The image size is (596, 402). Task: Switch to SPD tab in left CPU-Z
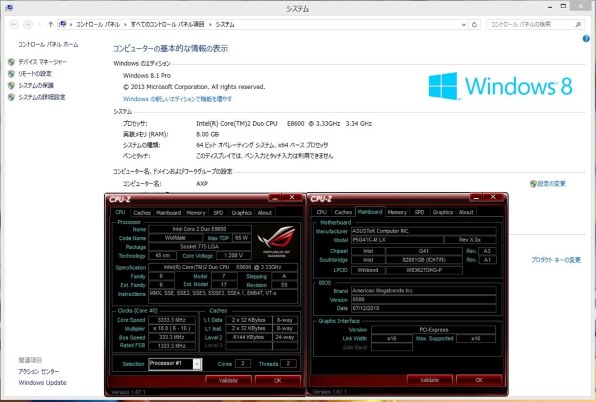218,213
